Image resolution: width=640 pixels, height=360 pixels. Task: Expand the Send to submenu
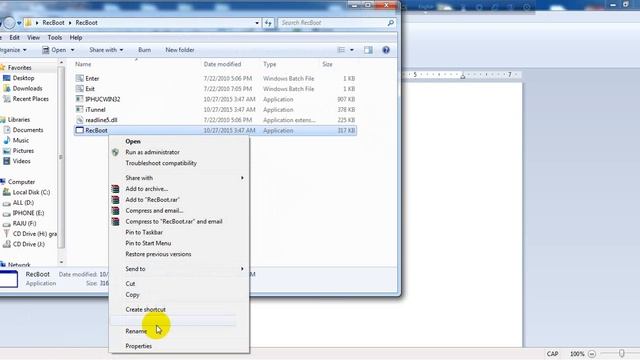(242, 269)
